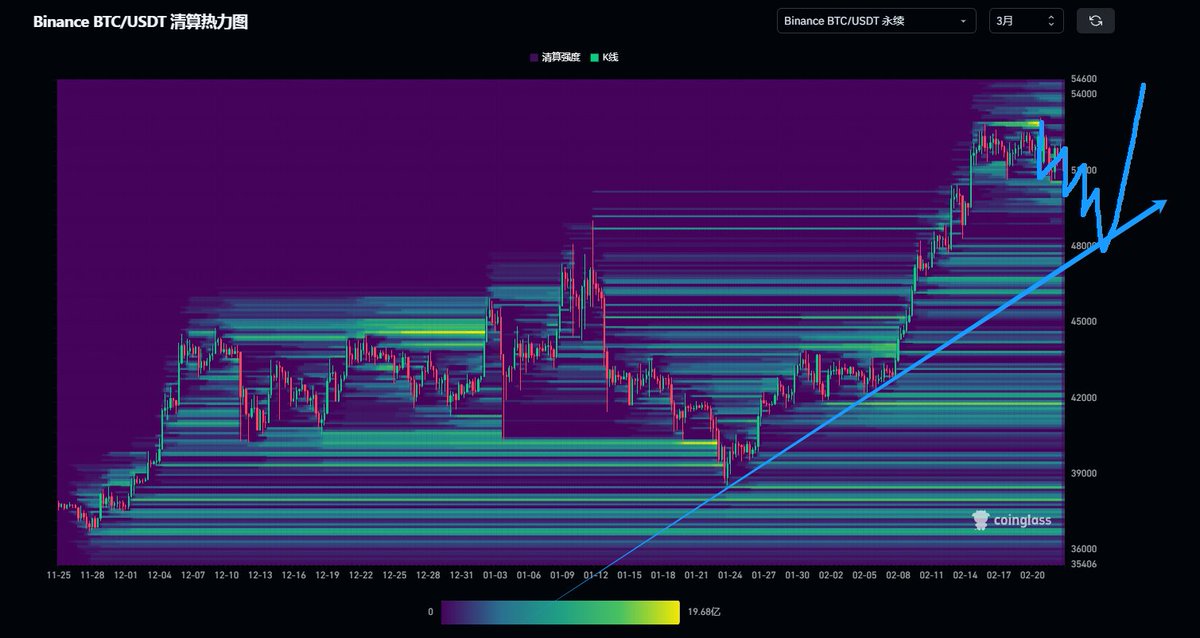Click the 11-28 date axis label
Image resolution: width=1200 pixels, height=638 pixels.
point(92,575)
